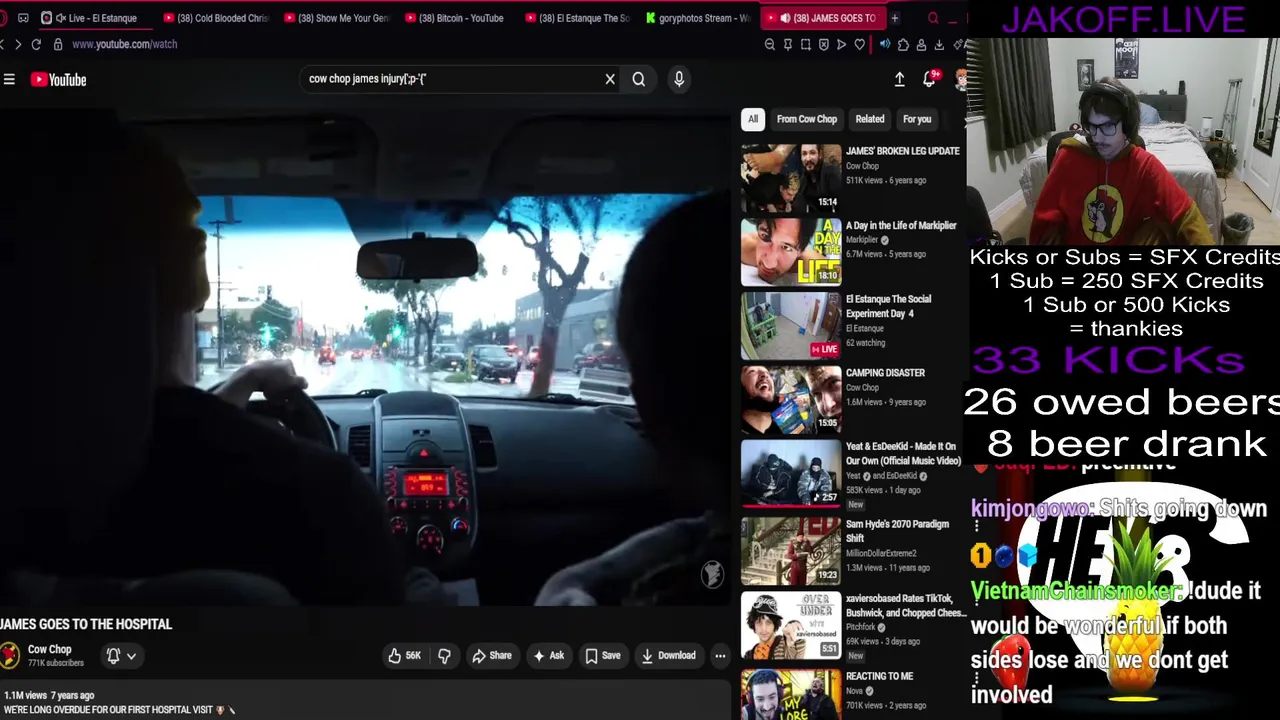Select the From Cow Chop chip

point(807,119)
